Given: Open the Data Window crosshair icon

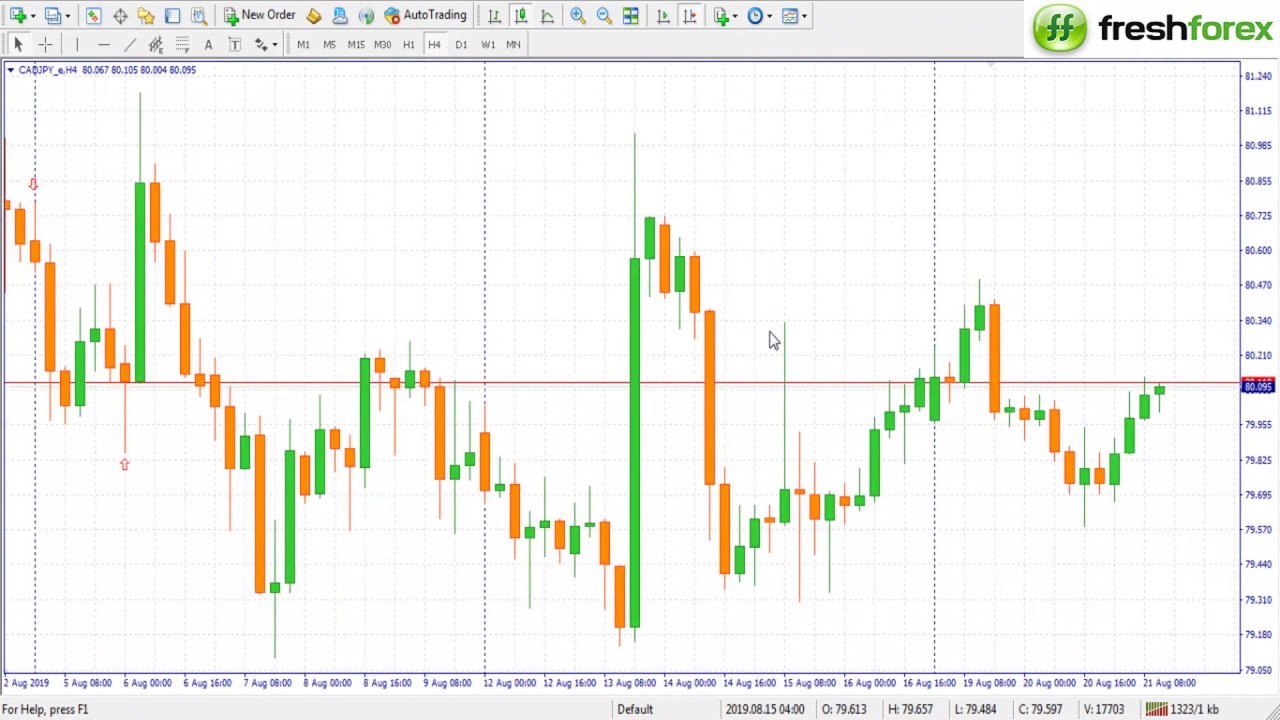Looking at the screenshot, I should point(120,15).
